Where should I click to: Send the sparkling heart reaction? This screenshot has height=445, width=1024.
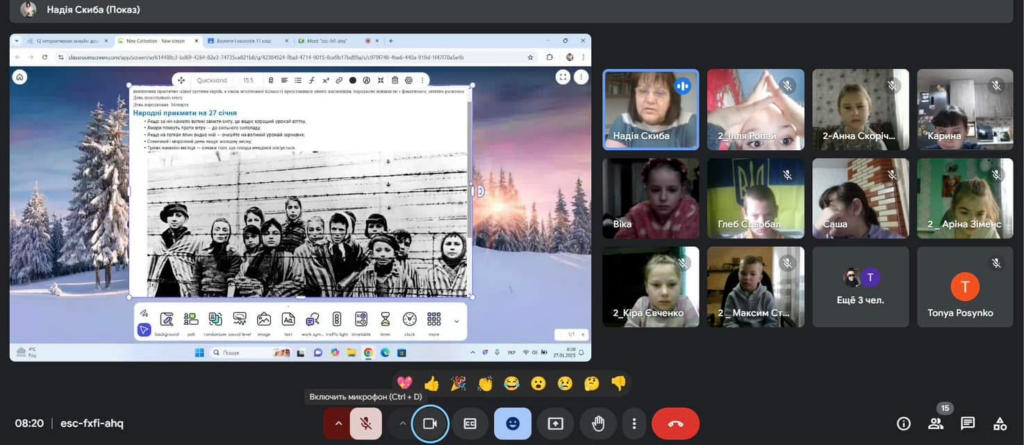click(405, 384)
